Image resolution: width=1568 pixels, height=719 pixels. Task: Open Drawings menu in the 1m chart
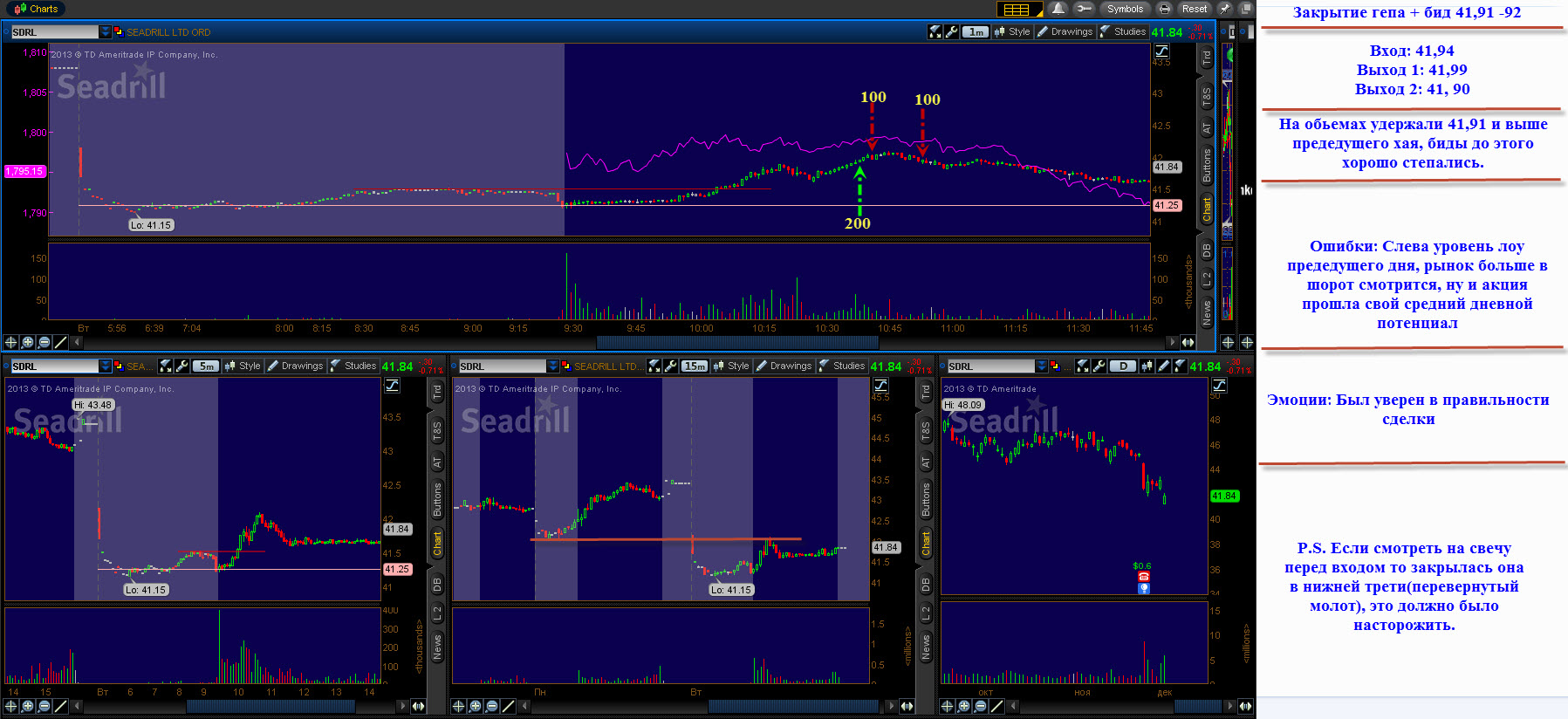pos(1065,32)
